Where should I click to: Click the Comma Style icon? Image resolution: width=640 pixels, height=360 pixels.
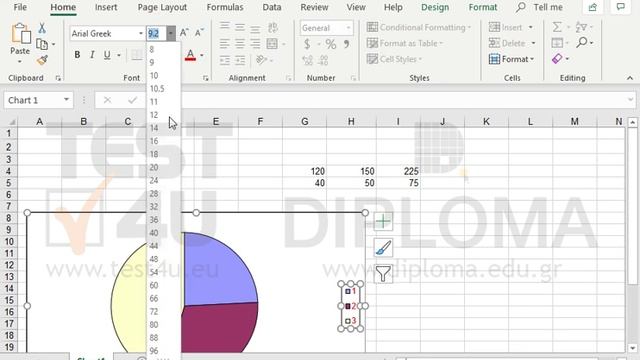point(346,44)
